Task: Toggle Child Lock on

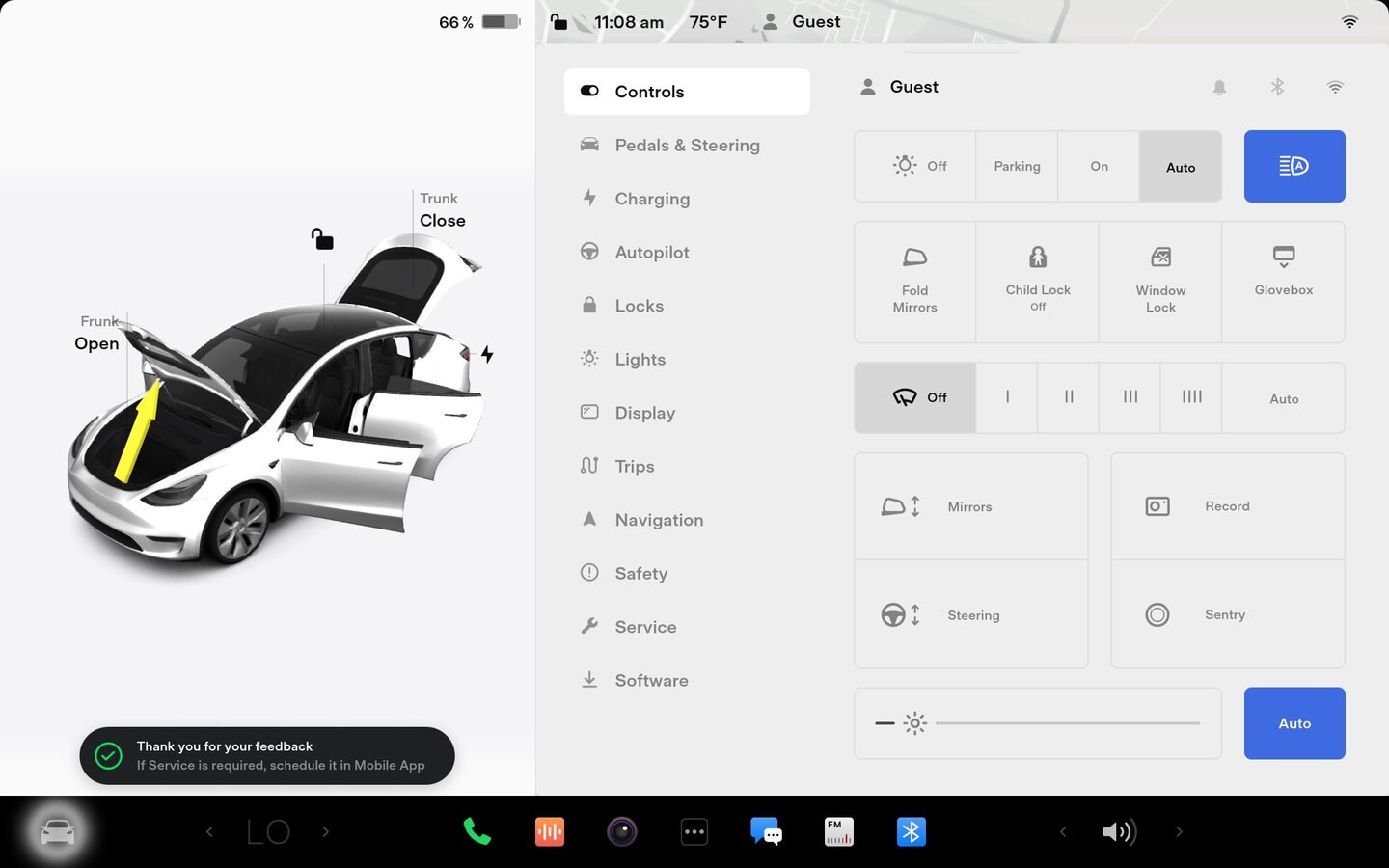Action: click(x=1037, y=282)
